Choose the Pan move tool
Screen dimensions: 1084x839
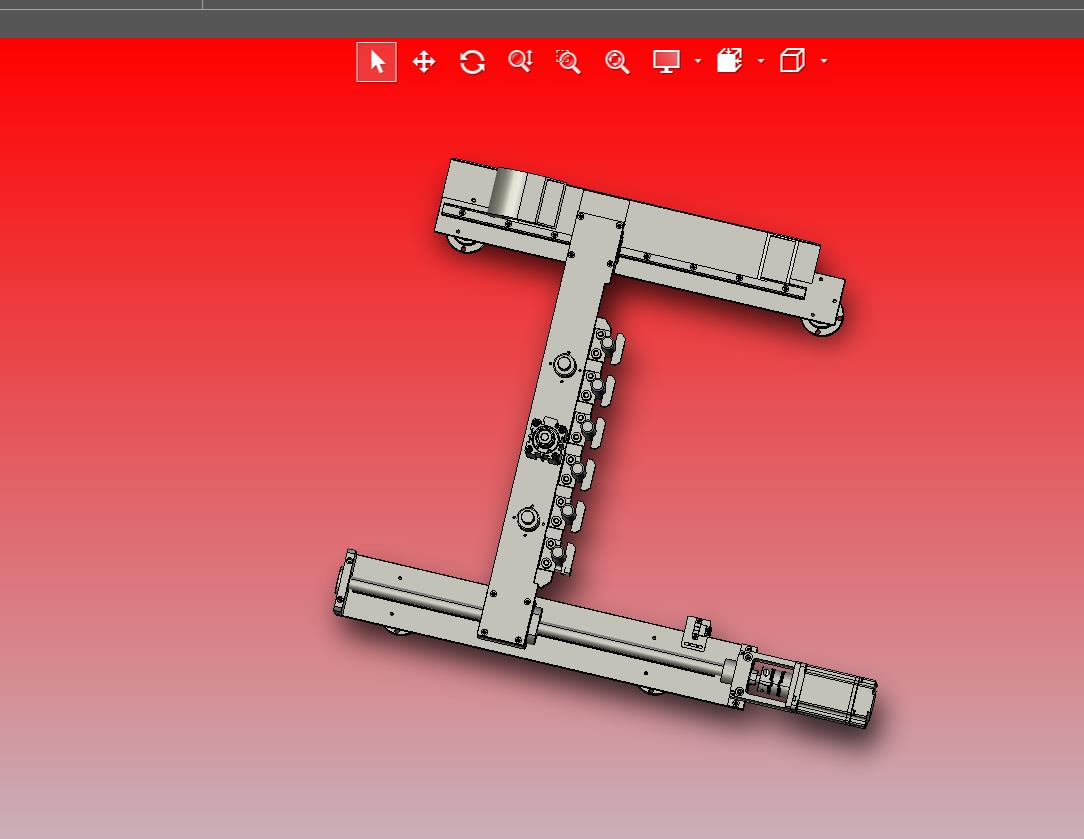[424, 62]
